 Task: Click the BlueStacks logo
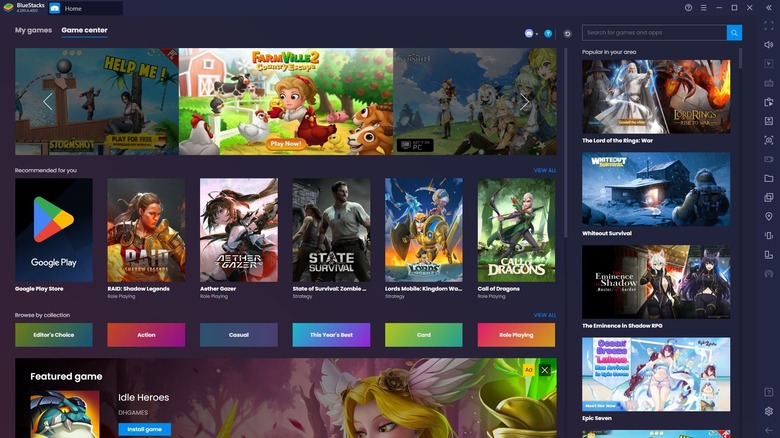click(x=8, y=7)
